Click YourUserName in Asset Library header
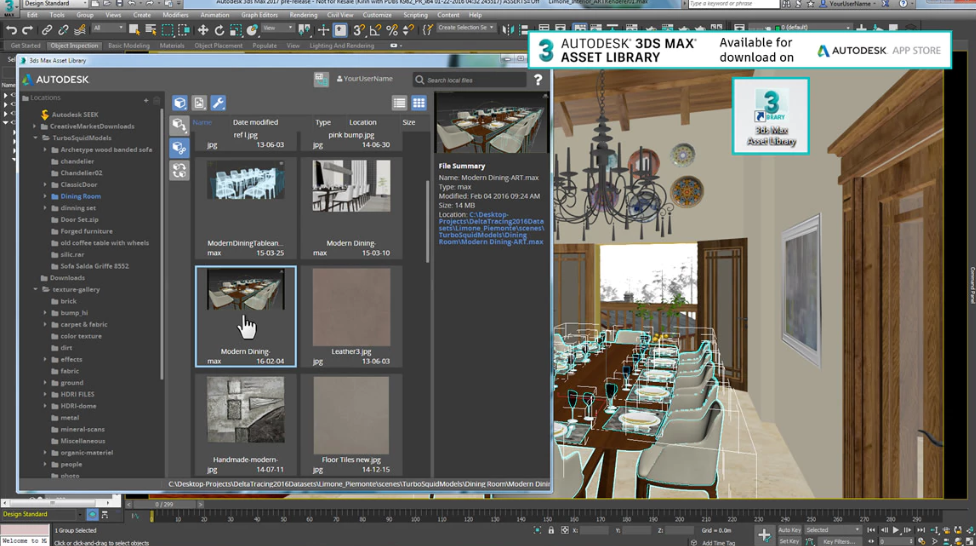 365,79
